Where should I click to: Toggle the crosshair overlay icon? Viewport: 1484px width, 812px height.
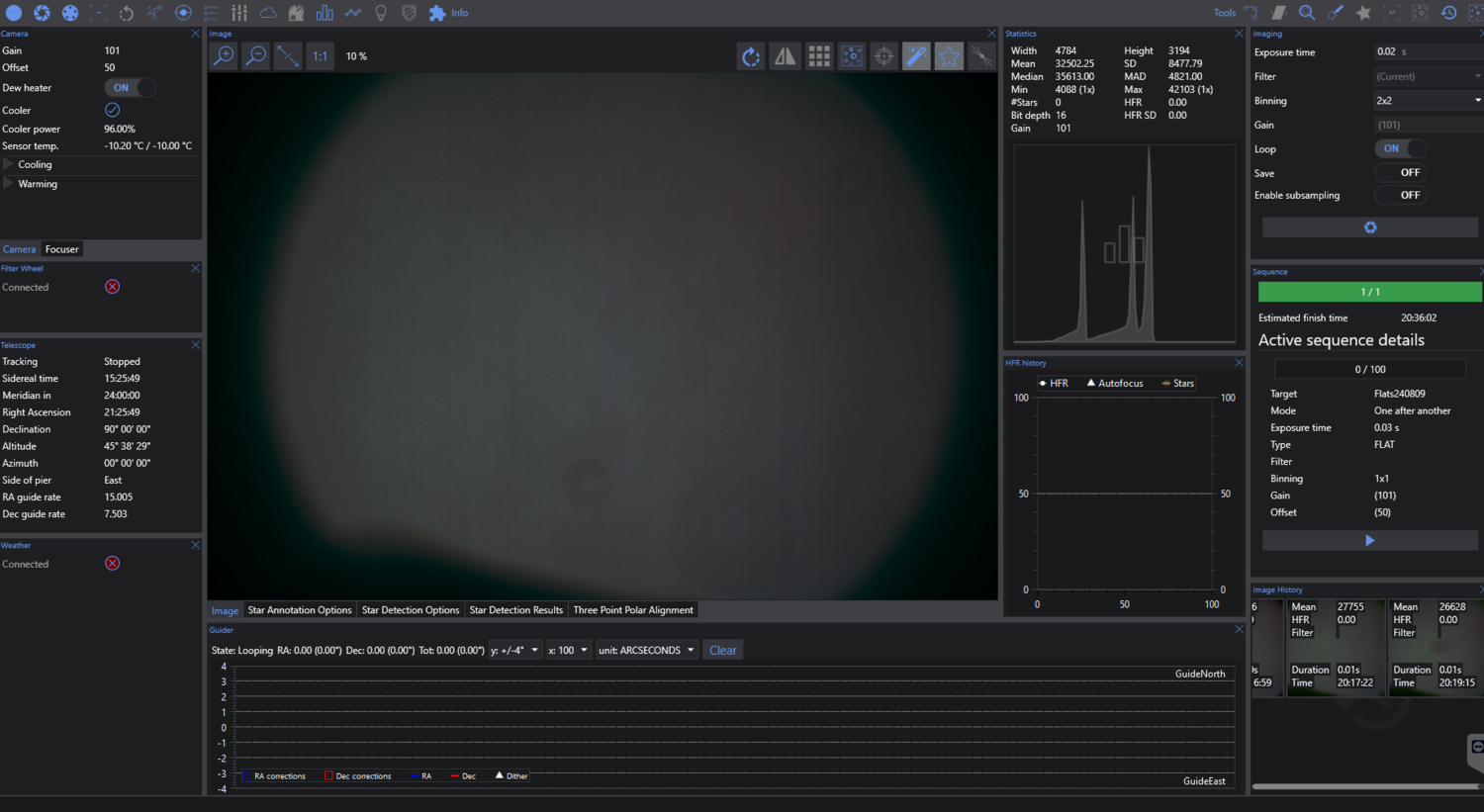883,56
